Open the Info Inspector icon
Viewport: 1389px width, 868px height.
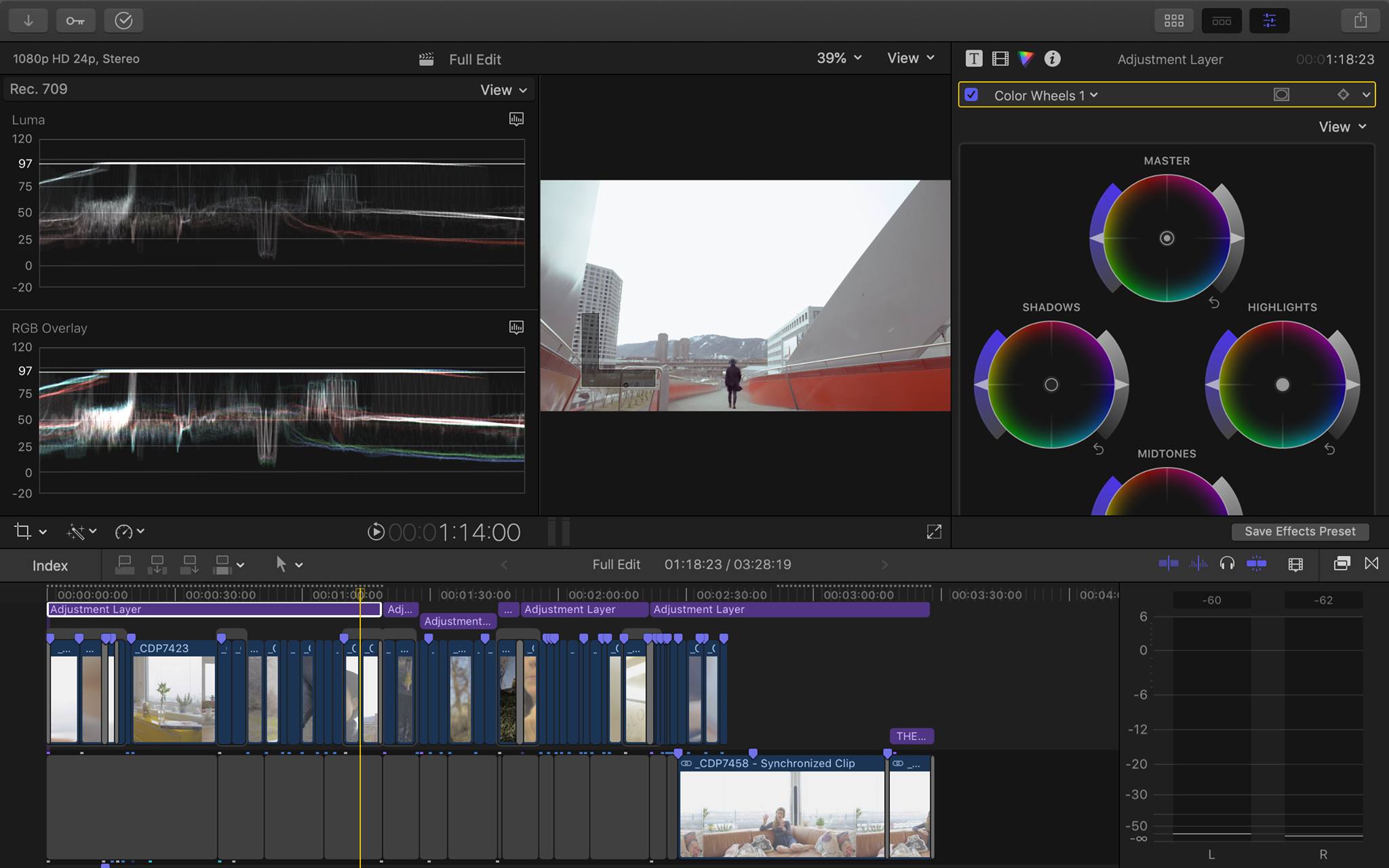click(1052, 59)
